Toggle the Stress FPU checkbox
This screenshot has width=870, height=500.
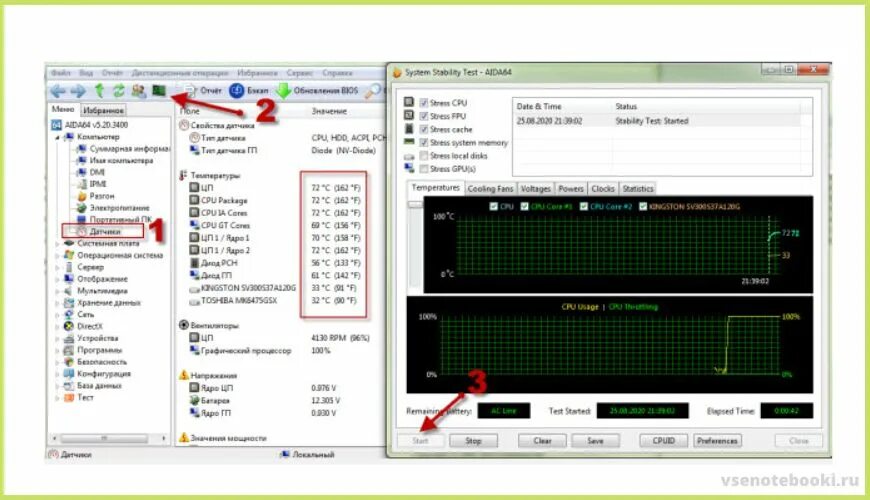click(x=424, y=116)
